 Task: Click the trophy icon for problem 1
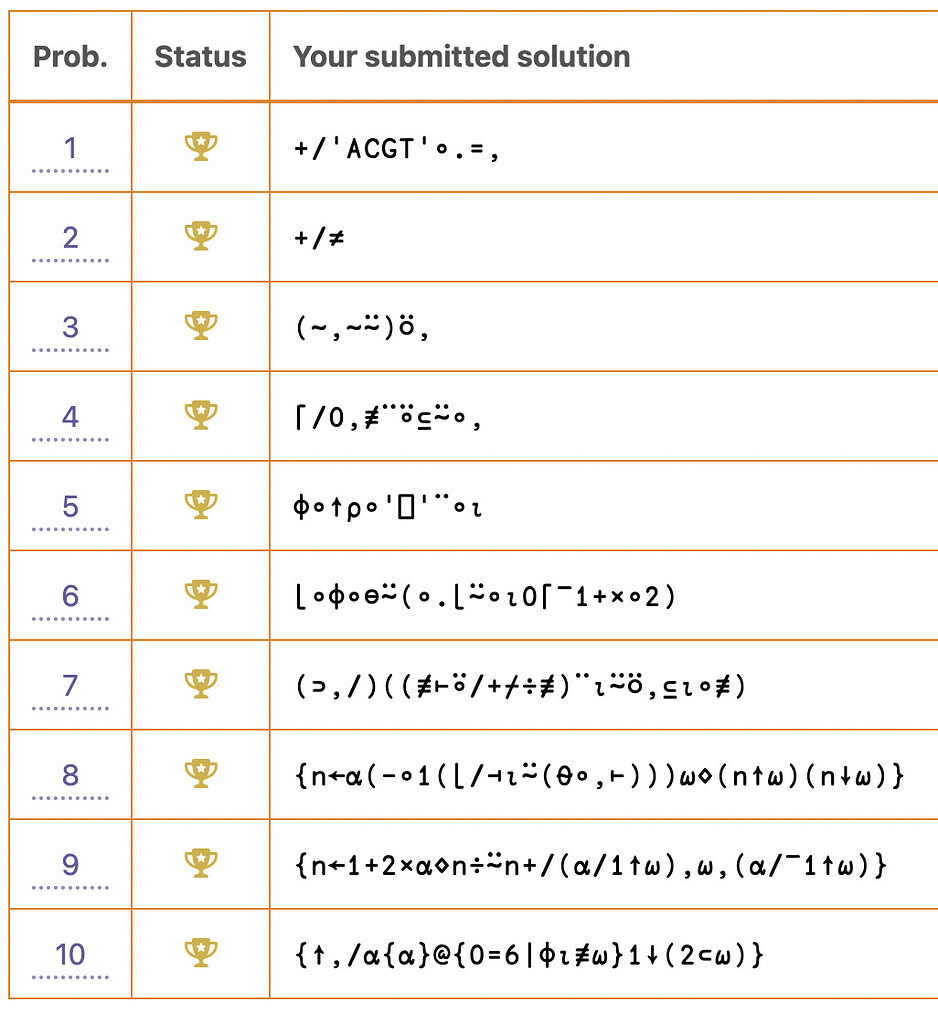[x=199, y=146]
